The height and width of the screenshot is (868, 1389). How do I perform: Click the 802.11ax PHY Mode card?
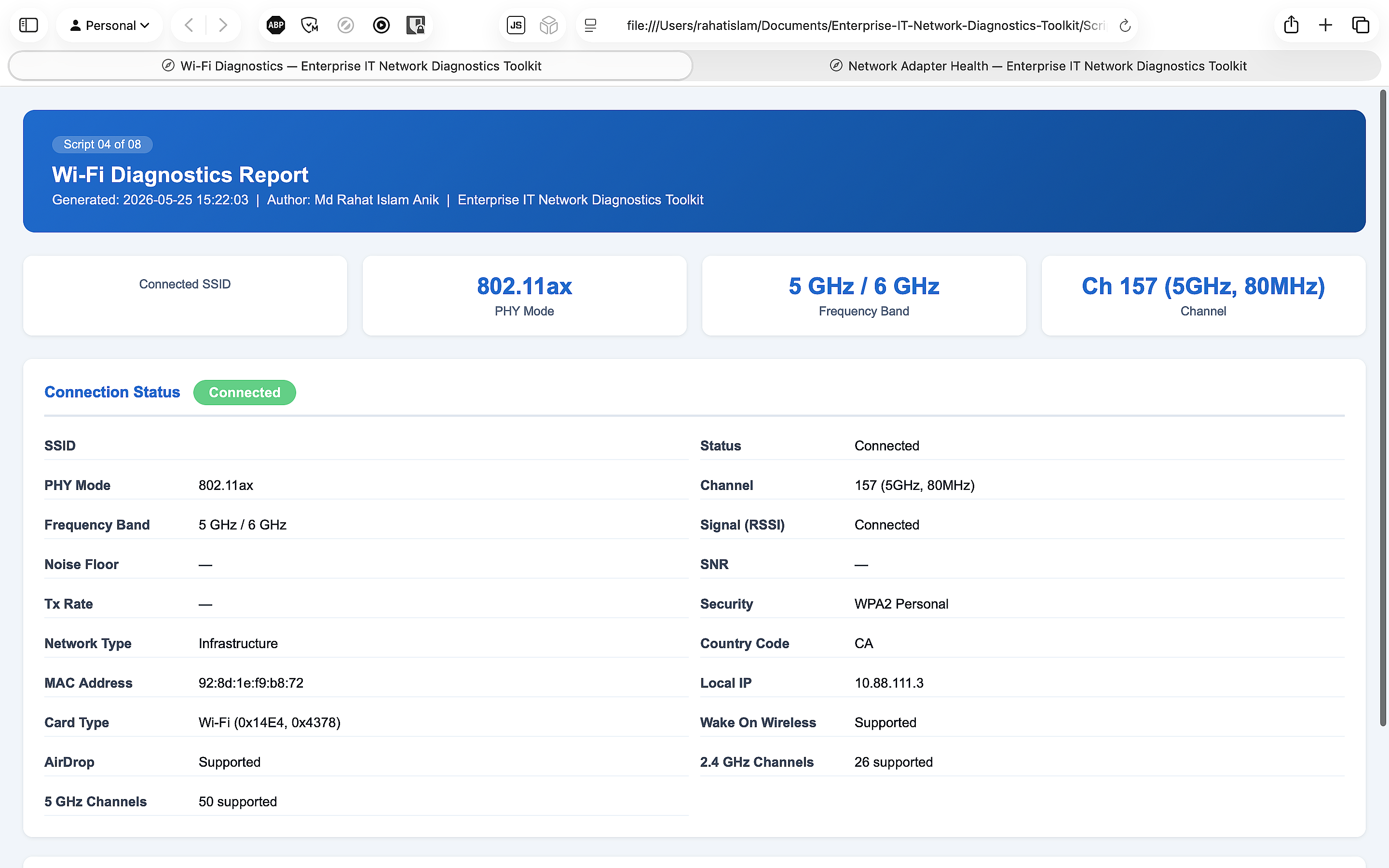tap(525, 295)
